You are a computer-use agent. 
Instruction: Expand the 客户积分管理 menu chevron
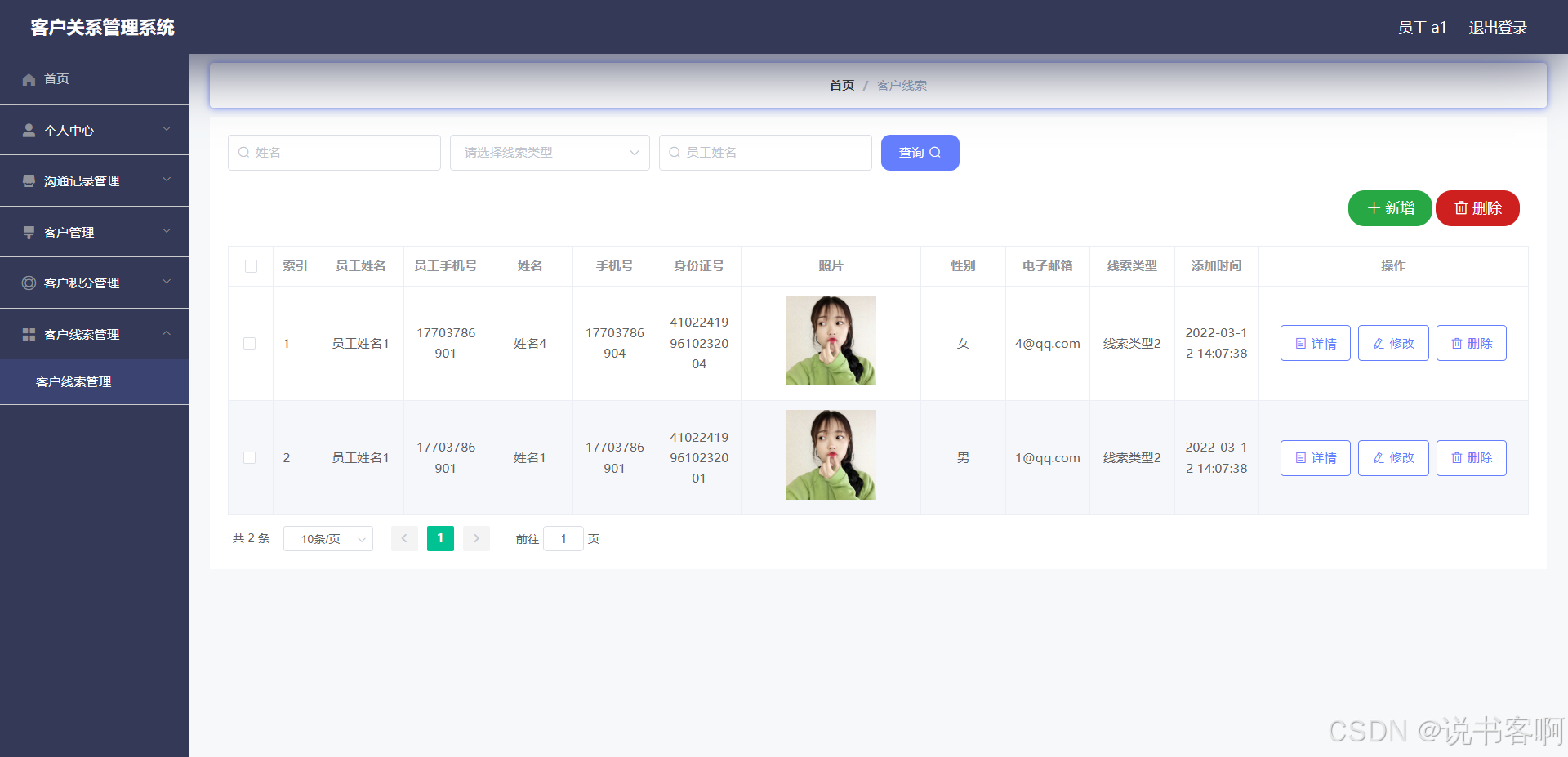click(167, 282)
